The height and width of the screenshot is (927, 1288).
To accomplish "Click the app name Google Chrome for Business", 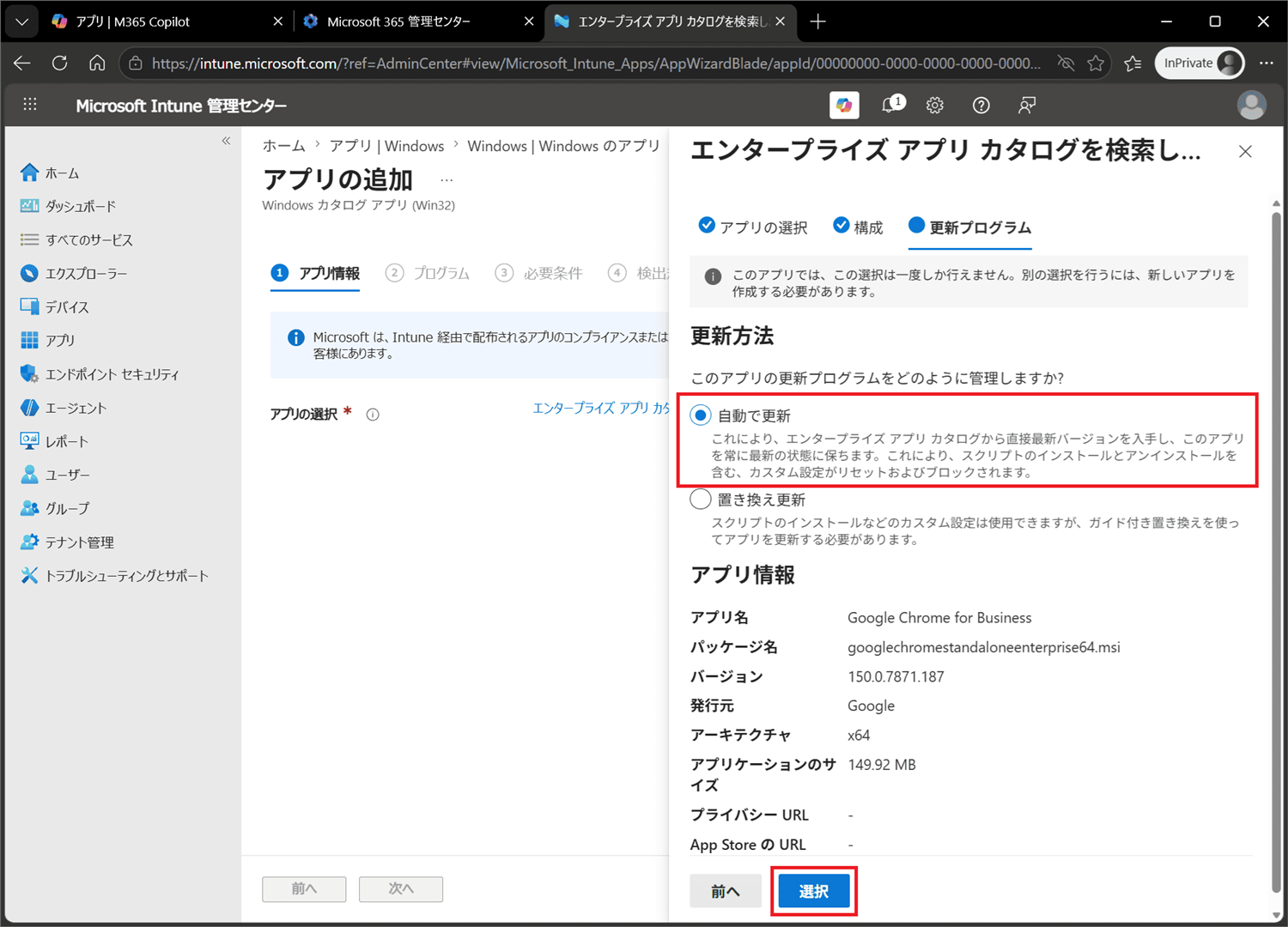I will pos(939,618).
